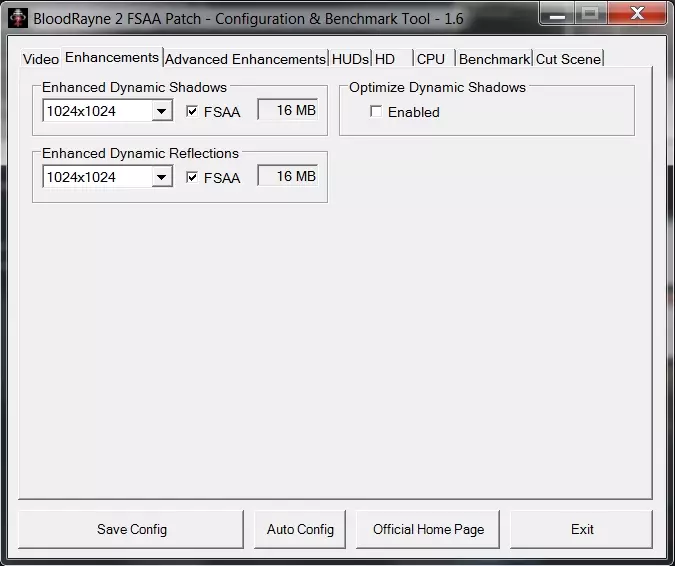This screenshot has height=566, width=675.
Task: Click the BloodRayne app icon in title bar
Action: point(18,18)
